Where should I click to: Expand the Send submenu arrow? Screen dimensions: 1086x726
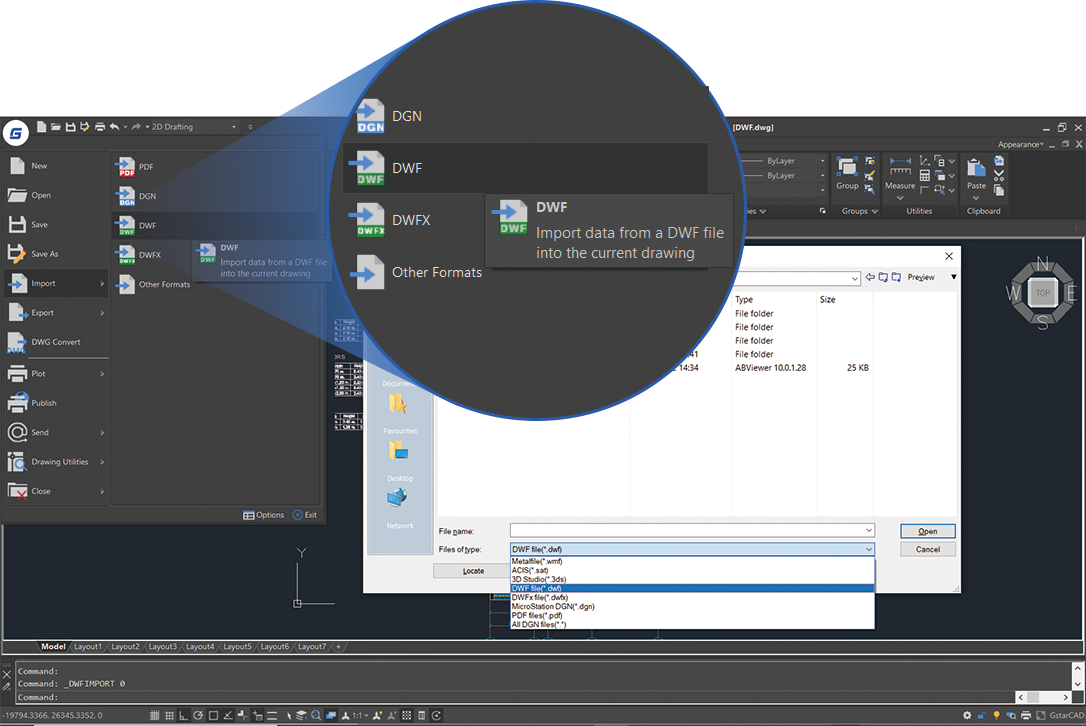102,433
